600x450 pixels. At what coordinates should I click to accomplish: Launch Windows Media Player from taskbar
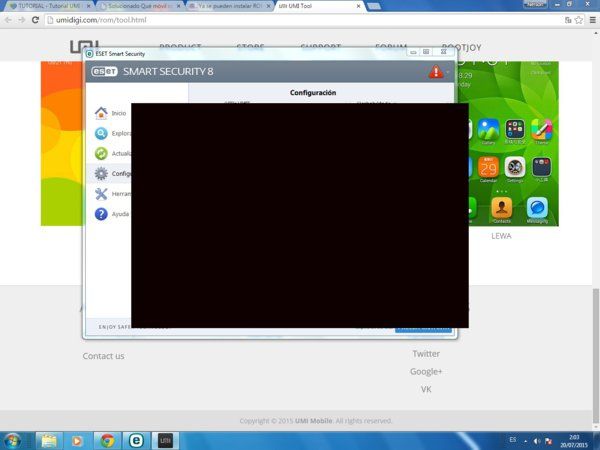(x=77, y=441)
